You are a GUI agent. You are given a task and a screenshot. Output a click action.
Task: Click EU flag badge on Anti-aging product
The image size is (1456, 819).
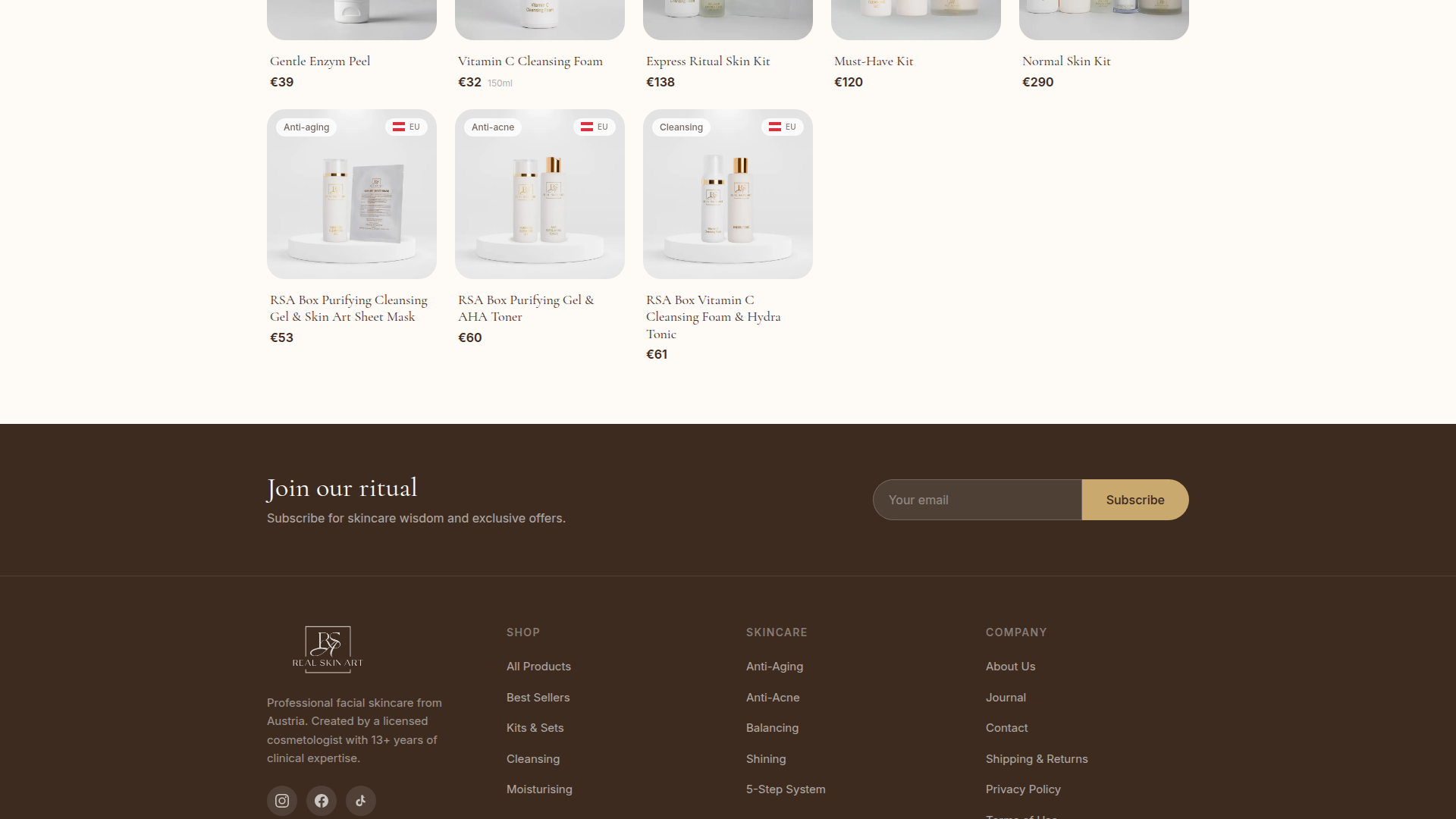coord(406,127)
